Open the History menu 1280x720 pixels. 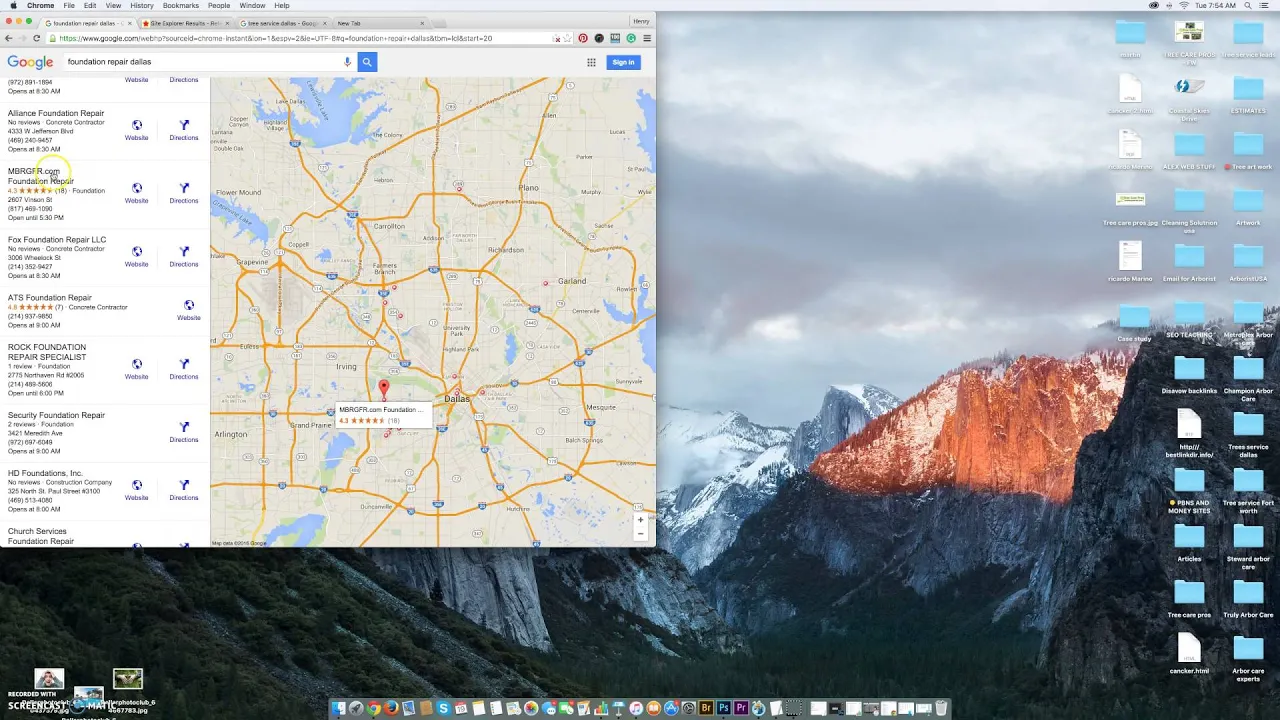(x=142, y=5)
